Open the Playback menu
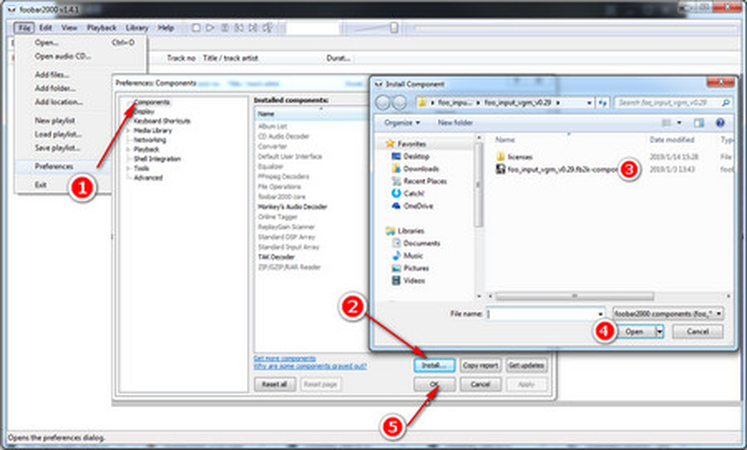The image size is (747, 450). (101, 28)
